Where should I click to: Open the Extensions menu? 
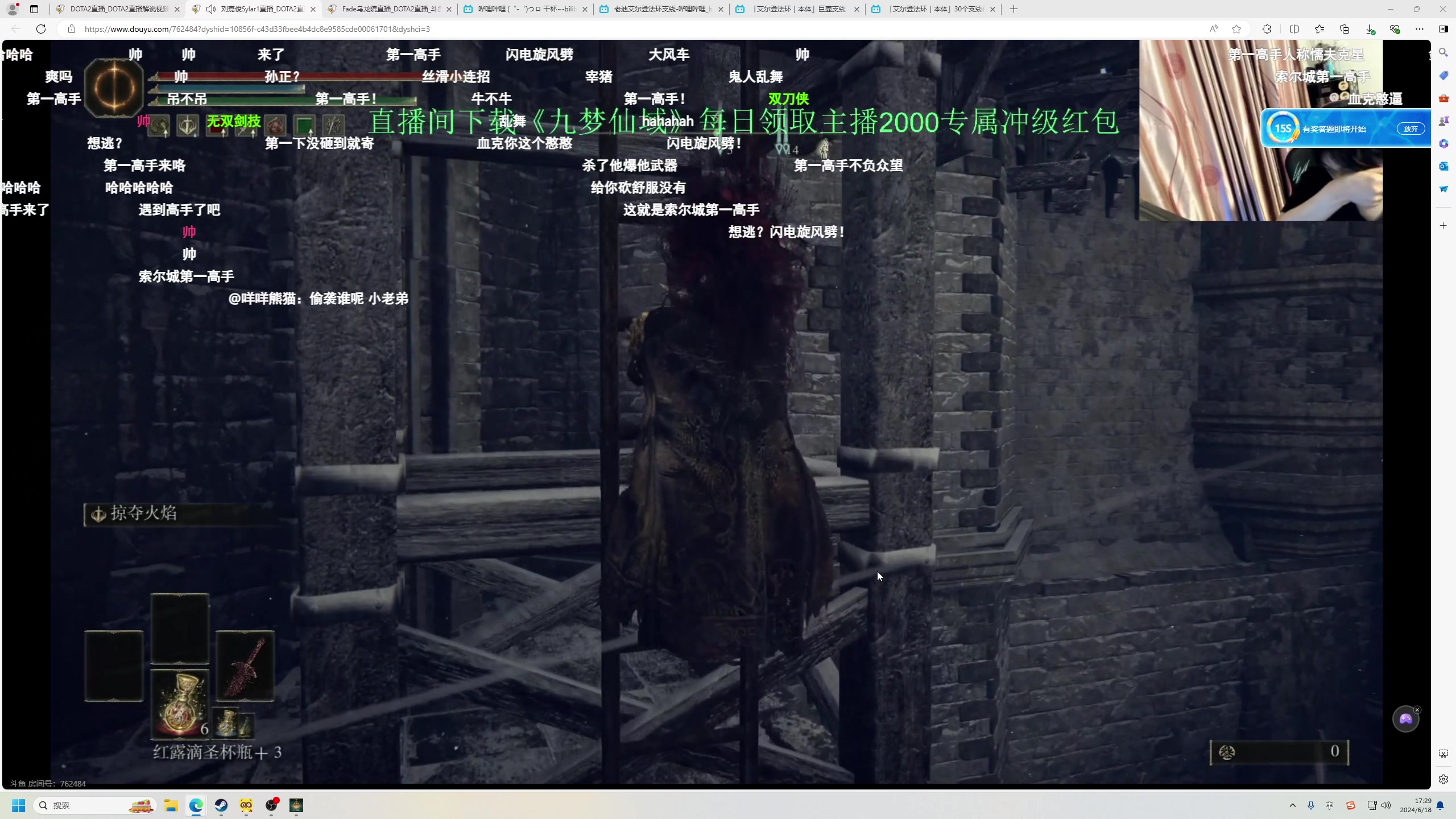click(x=1267, y=29)
